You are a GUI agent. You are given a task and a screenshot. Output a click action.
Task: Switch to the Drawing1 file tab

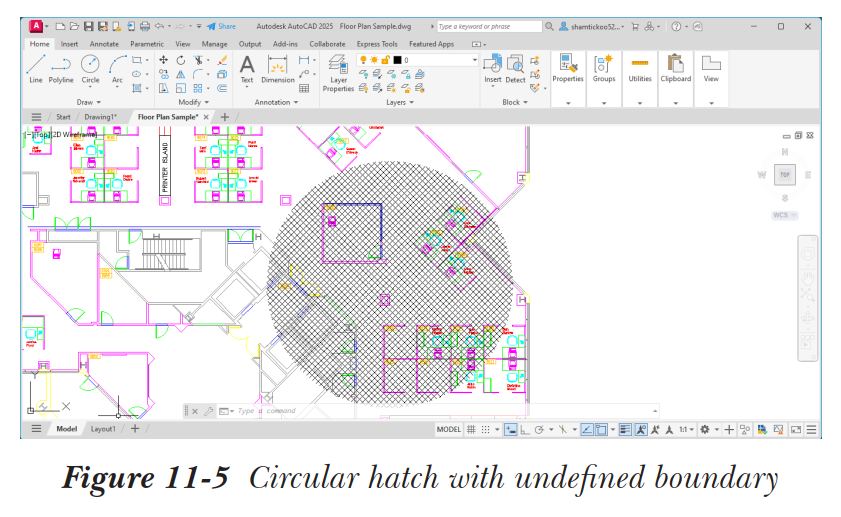(100, 117)
